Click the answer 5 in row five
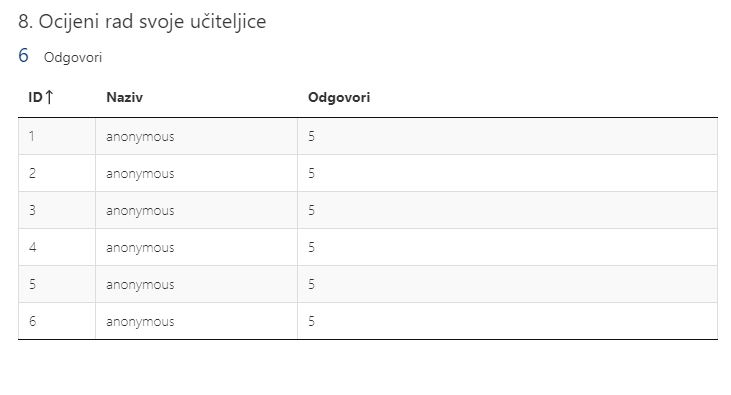This screenshot has width=731, height=395. (x=311, y=284)
